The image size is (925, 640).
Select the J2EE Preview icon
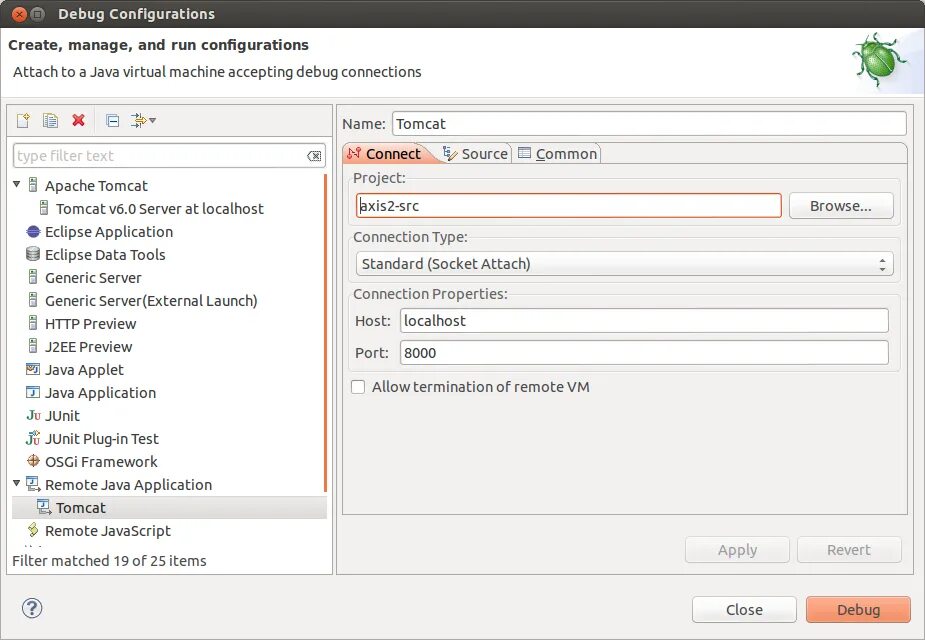pyautogui.click(x=34, y=346)
